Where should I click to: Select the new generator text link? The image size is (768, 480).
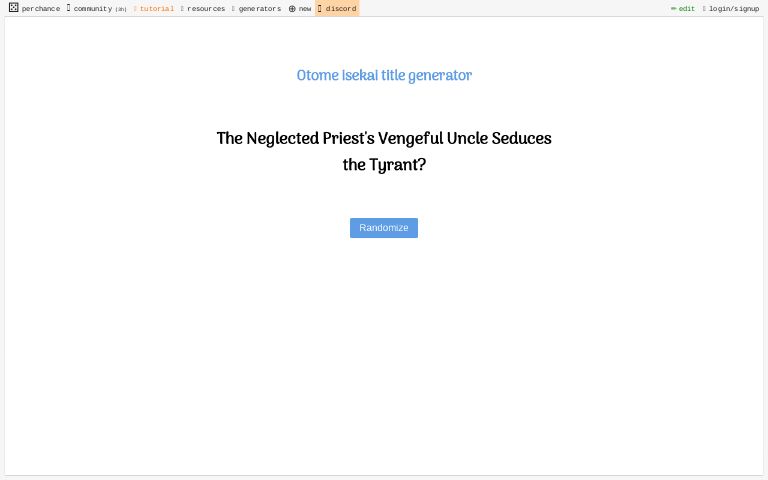(305, 8)
